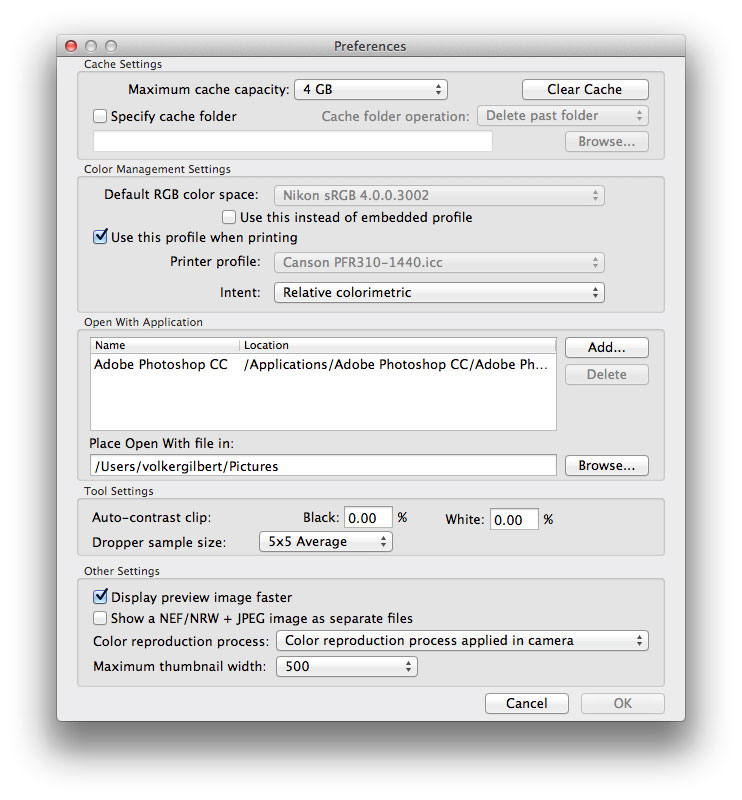Close the Preferences window with red button
This screenshot has width=742, height=800.
pyautogui.click(x=71, y=46)
